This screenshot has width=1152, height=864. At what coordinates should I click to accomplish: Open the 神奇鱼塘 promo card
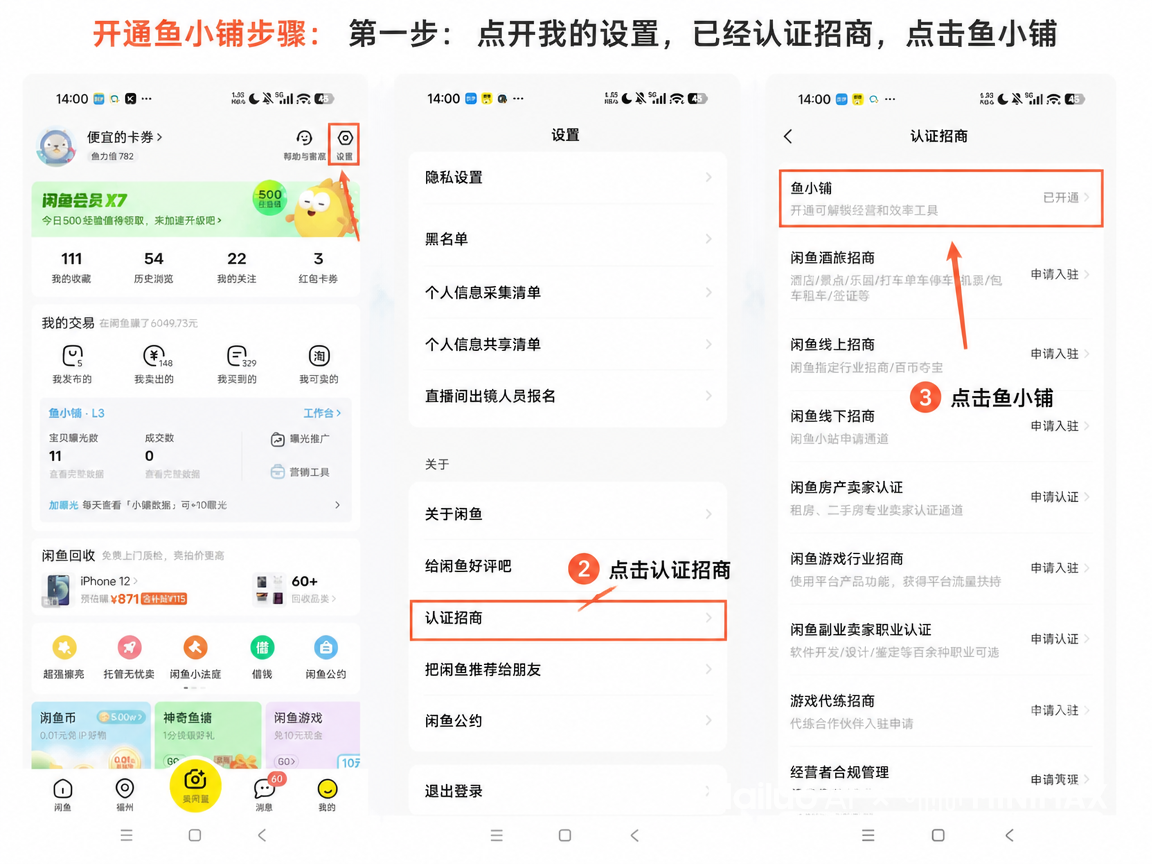[x=208, y=735]
